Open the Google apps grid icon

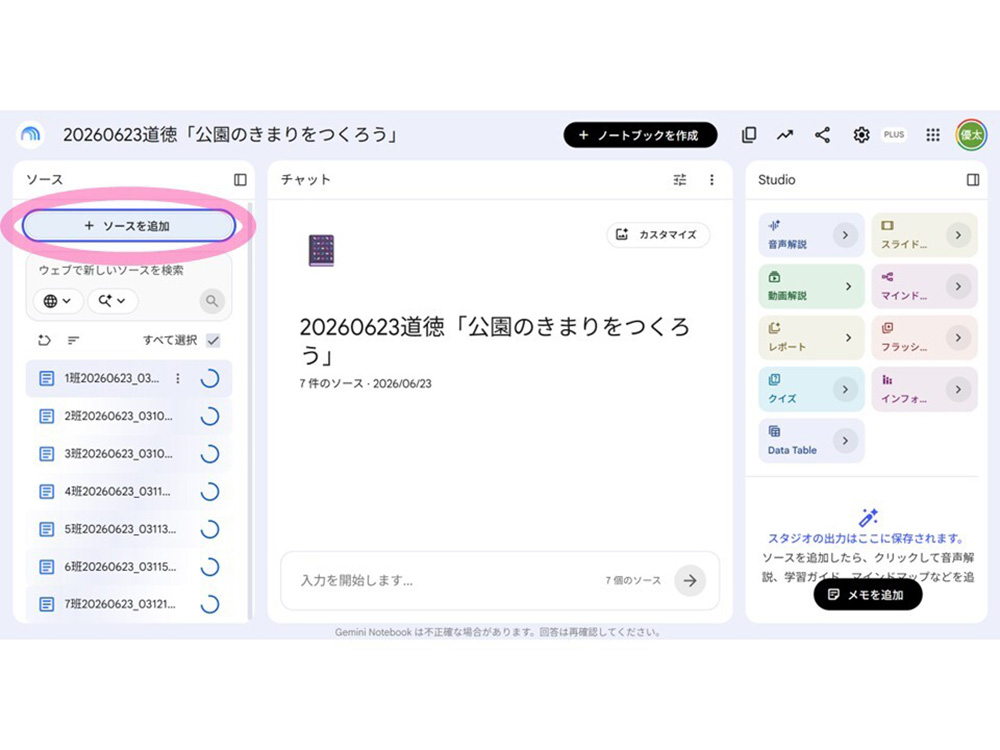pyautogui.click(x=932, y=135)
